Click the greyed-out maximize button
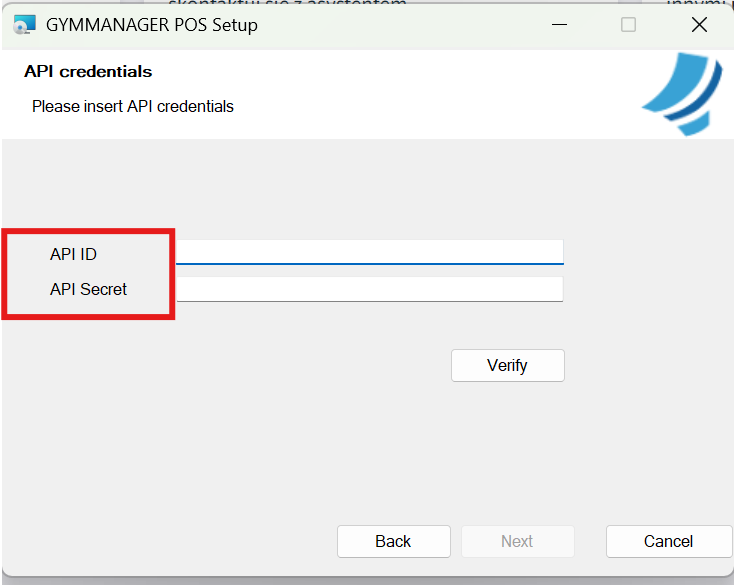Image resolution: width=734 pixels, height=585 pixels. point(628,25)
